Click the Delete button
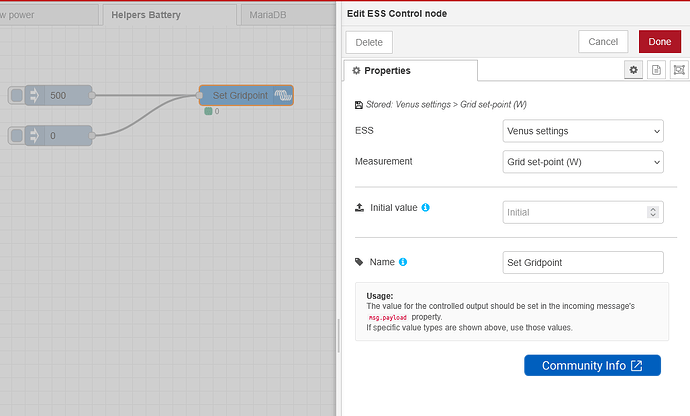This screenshot has height=416, width=690. click(369, 42)
